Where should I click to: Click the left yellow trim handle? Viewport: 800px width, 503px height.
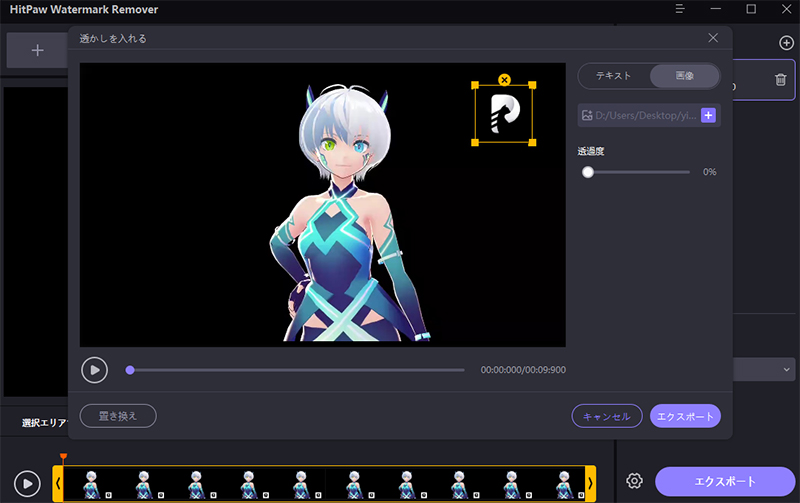(x=58, y=483)
